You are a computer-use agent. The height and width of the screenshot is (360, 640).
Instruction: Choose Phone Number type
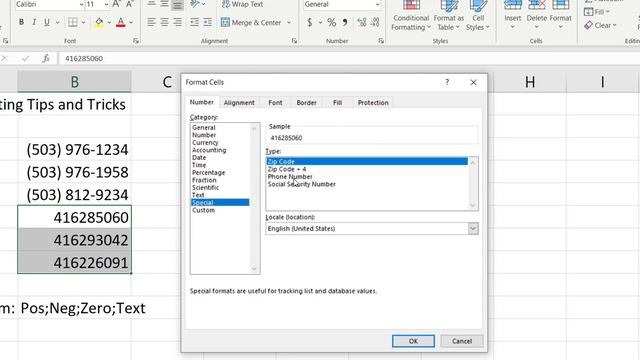point(290,177)
